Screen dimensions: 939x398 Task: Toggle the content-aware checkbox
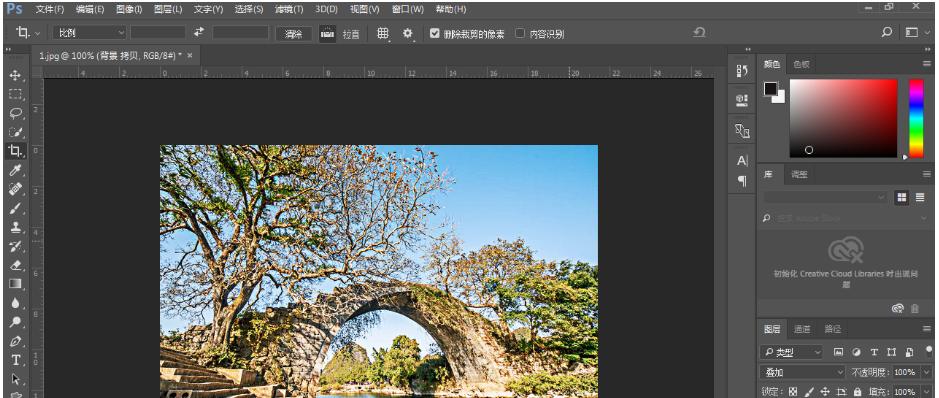[x=520, y=34]
